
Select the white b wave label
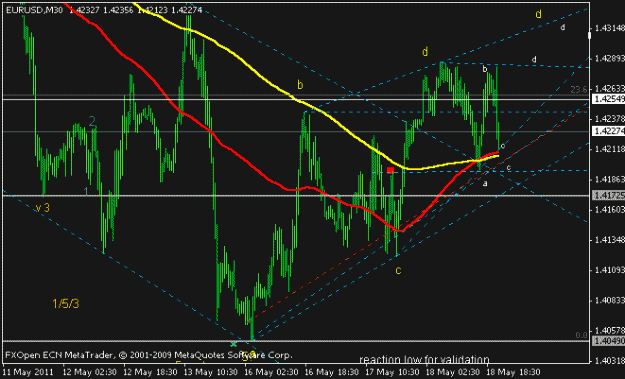[485, 69]
